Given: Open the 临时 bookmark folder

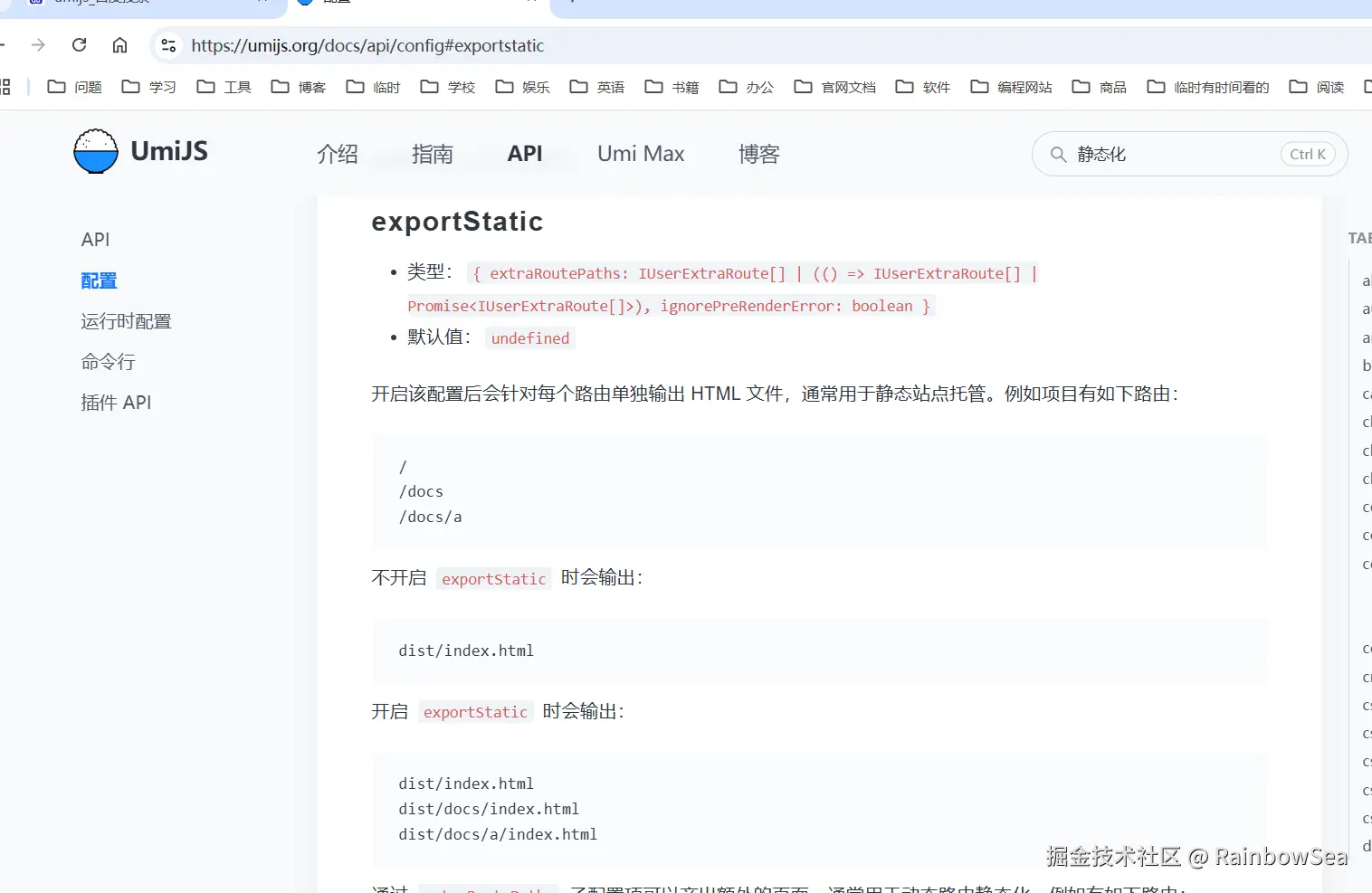Looking at the screenshot, I should coord(373,87).
